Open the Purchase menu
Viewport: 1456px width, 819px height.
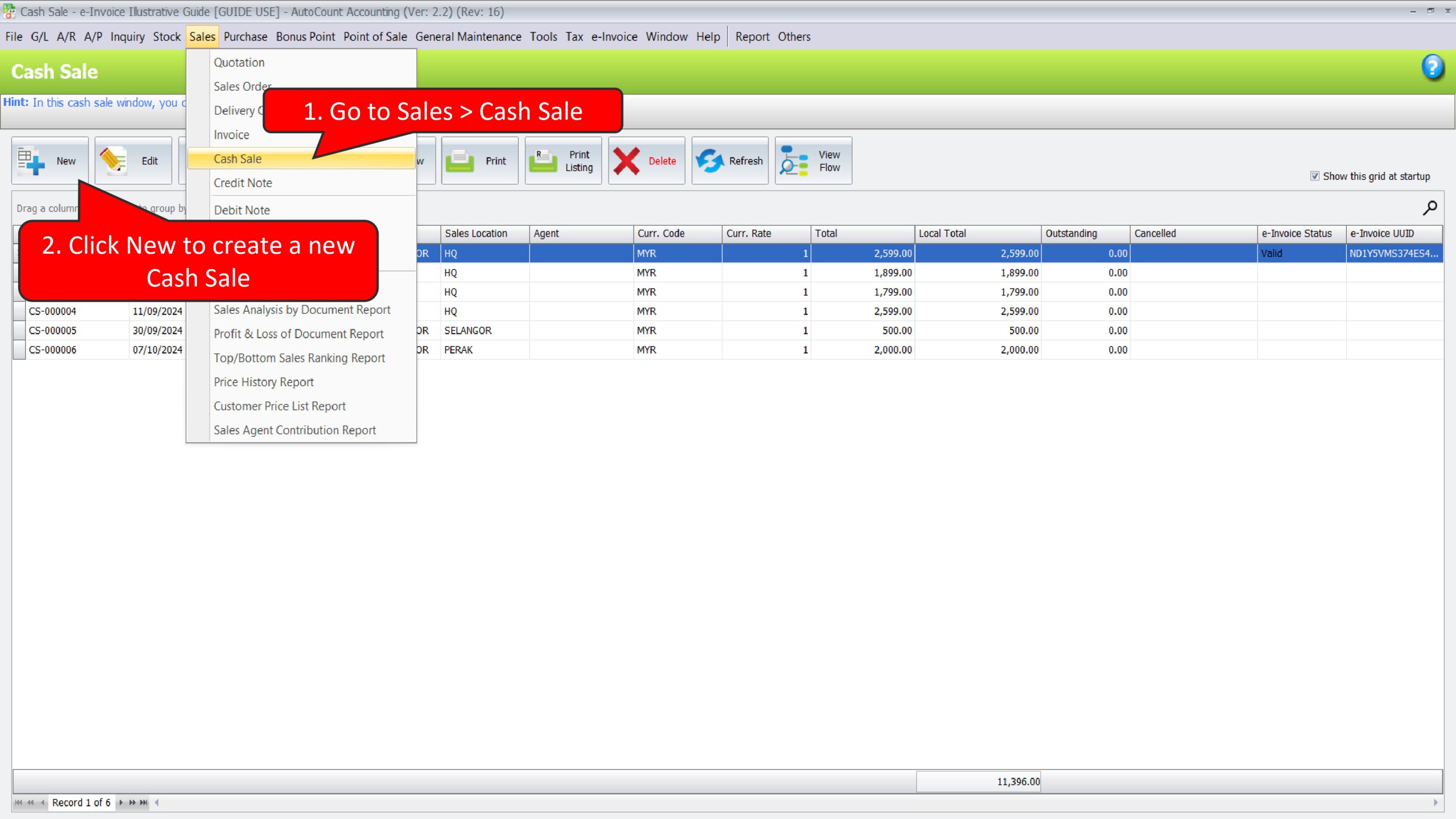point(245,36)
